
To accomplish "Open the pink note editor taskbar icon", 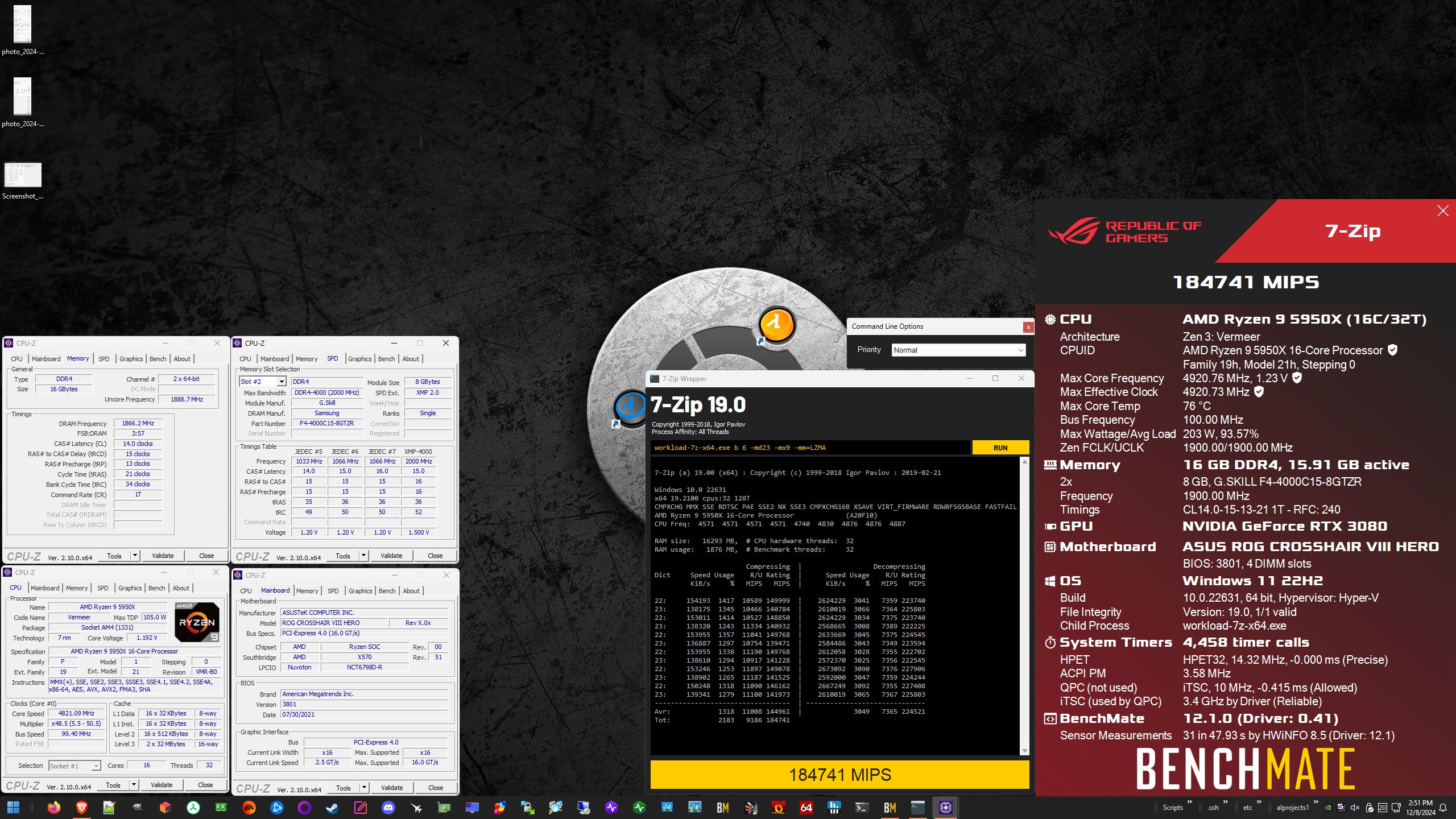I will click(360, 807).
